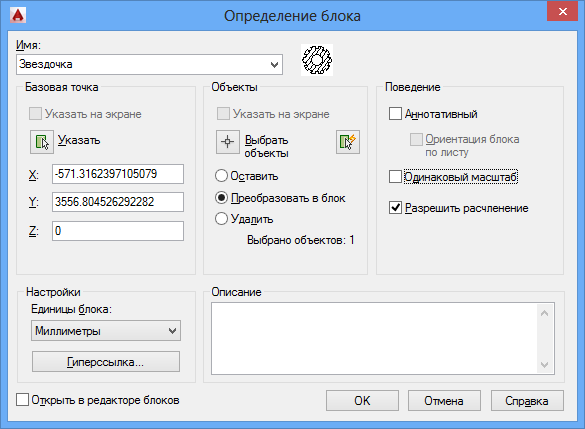Enable the Аннотативный checkbox
585x429 pixels.
pyautogui.click(x=395, y=113)
